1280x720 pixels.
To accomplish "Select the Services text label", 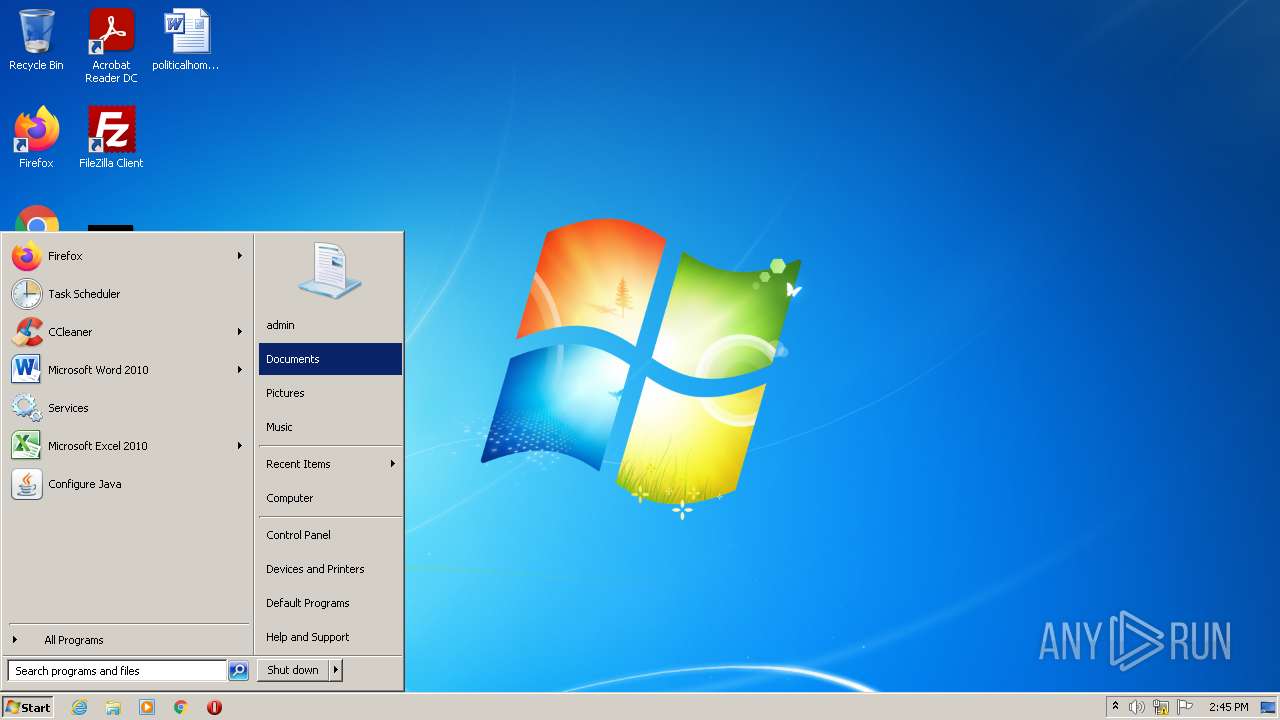I will click(68, 408).
